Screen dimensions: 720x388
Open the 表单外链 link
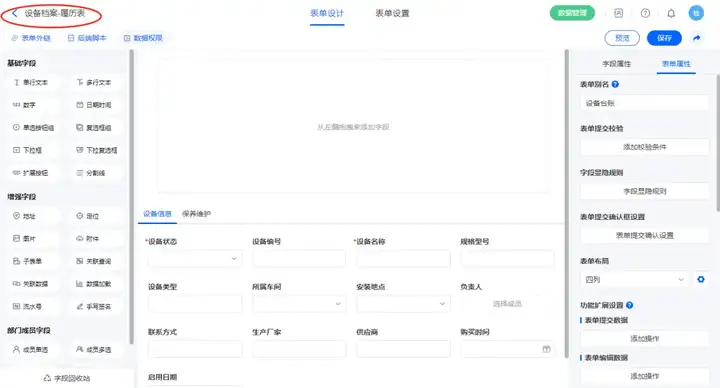pyautogui.click(x=31, y=38)
